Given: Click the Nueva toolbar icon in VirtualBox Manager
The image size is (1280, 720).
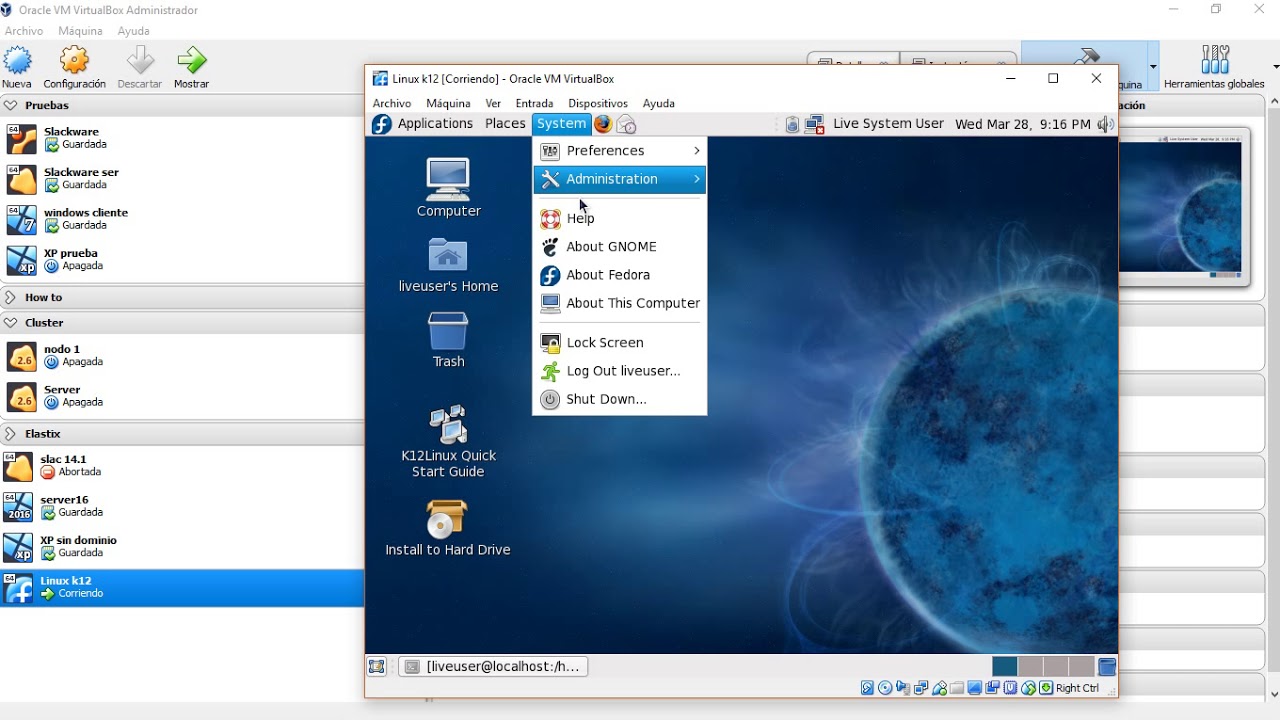Looking at the screenshot, I should click(x=17, y=62).
